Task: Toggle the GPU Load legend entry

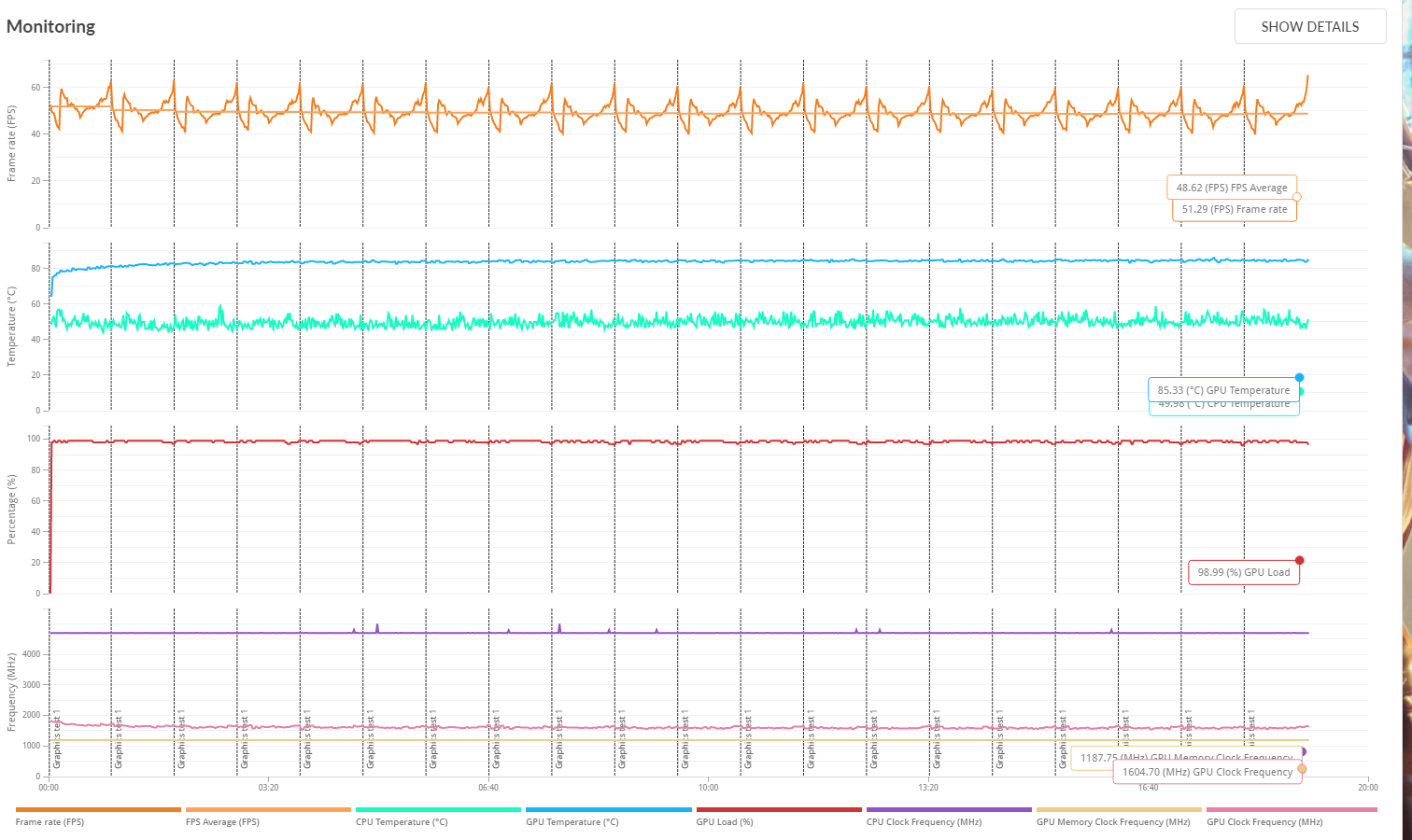Action: (725, 821)
